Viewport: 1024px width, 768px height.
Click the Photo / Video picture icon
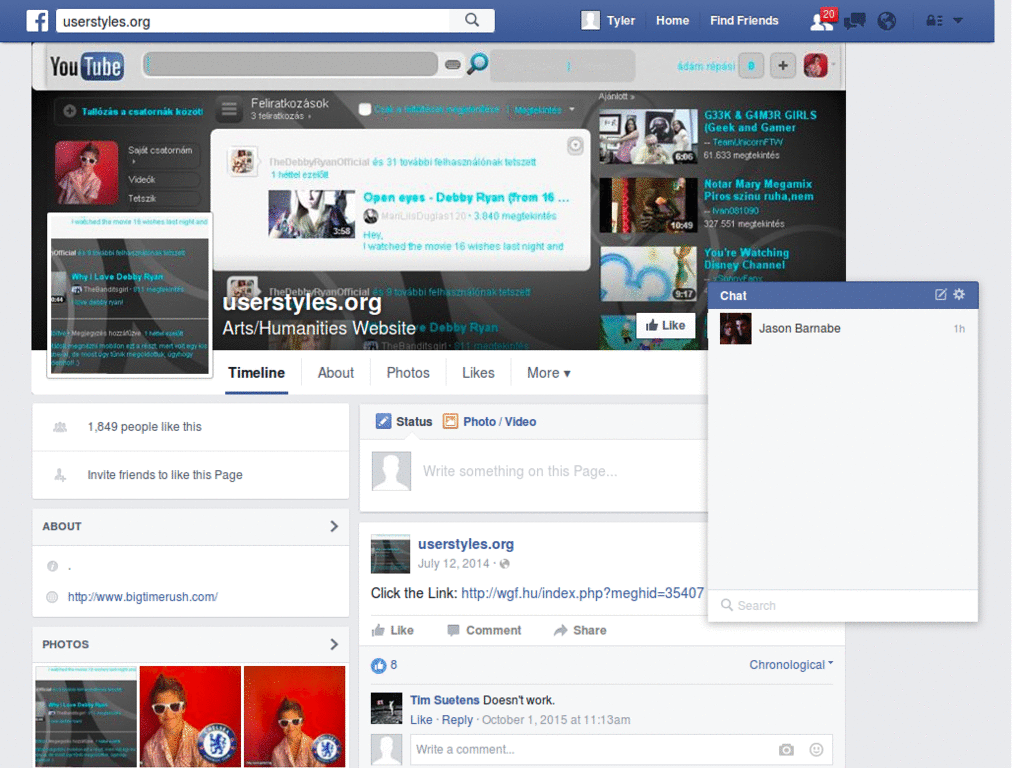(451, 421)
